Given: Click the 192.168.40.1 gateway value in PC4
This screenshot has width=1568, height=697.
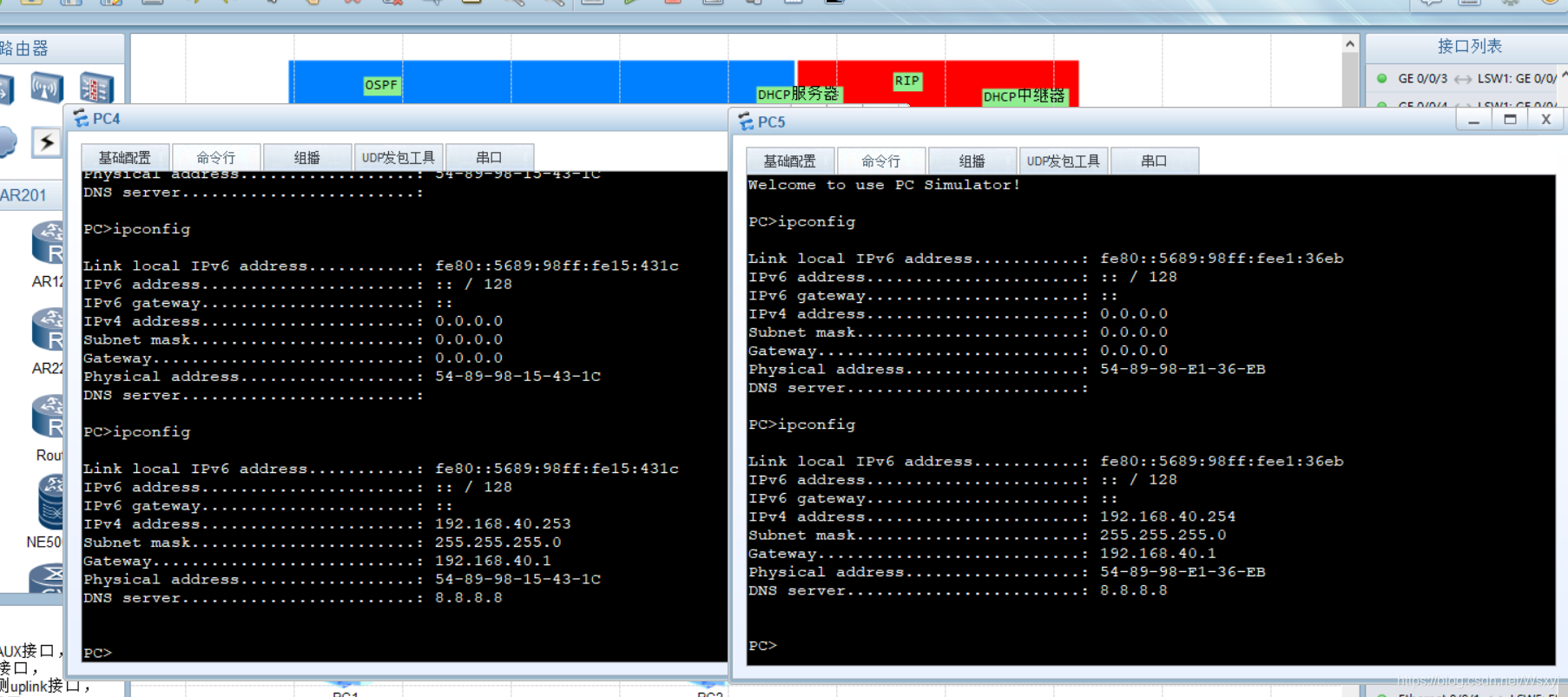Looking at the screenshot, I should 493,561.
